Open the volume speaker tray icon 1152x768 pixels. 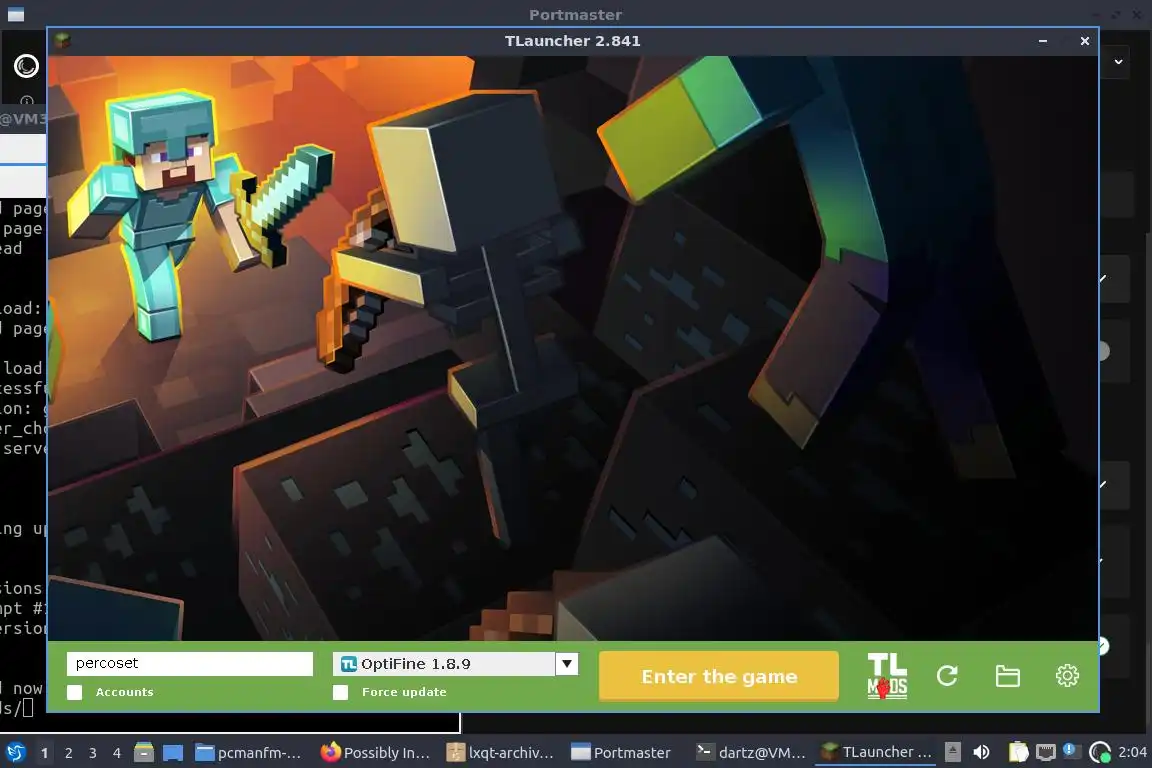982,752
